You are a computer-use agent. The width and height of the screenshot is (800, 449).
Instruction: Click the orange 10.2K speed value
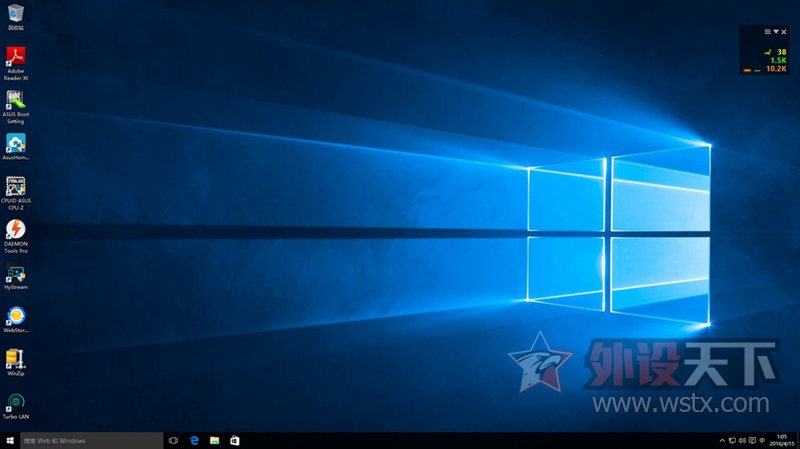pos(776,68)
